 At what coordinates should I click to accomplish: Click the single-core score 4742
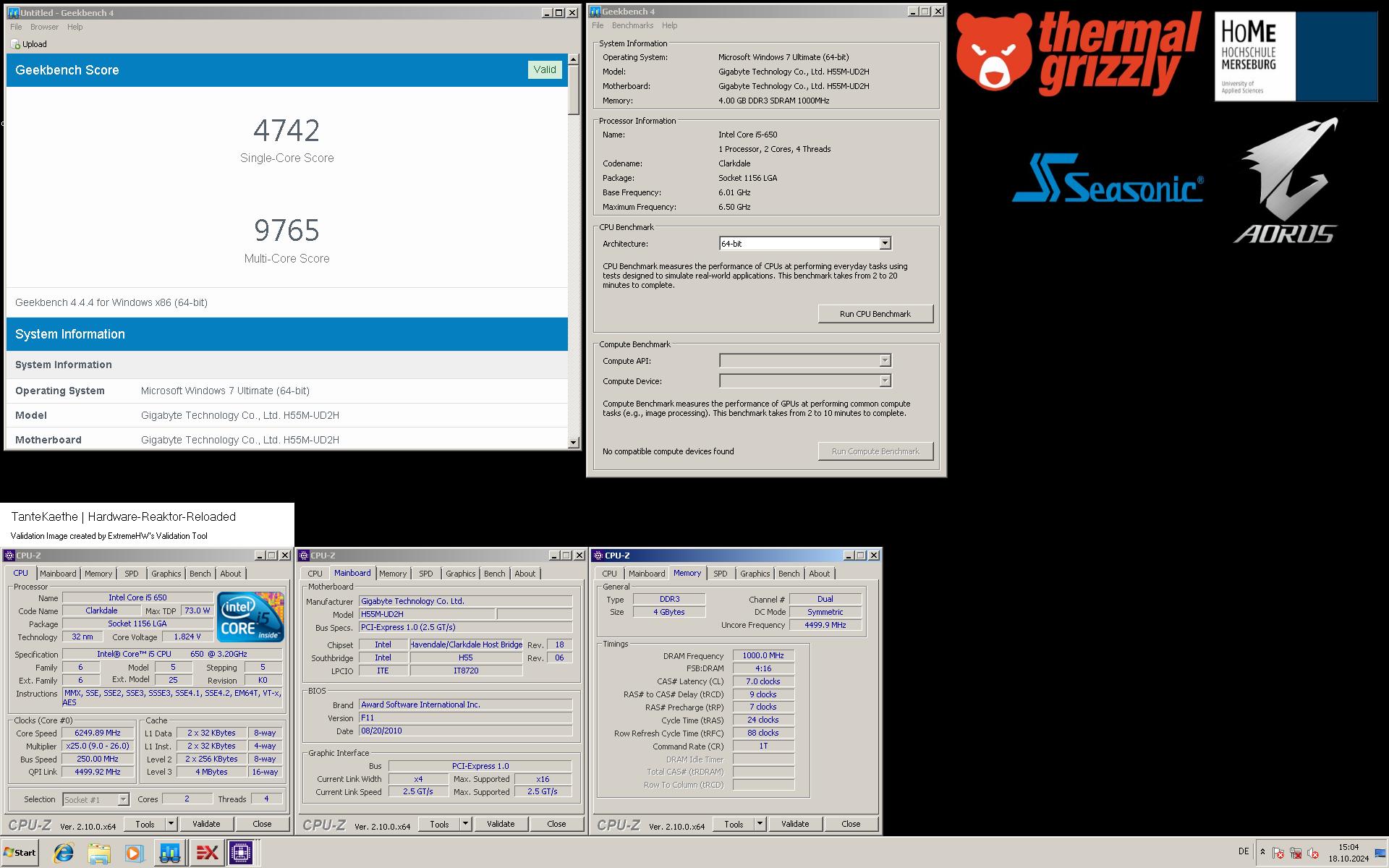pos(286,131)
